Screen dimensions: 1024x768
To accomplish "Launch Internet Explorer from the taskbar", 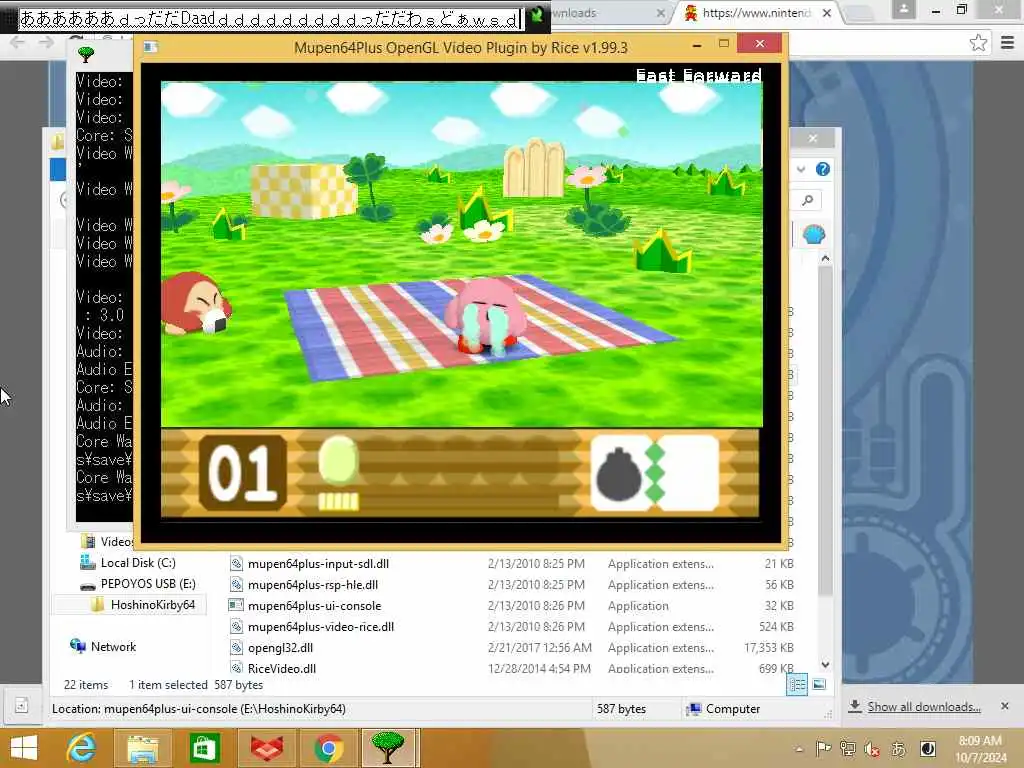I will [x=82, y=748].
